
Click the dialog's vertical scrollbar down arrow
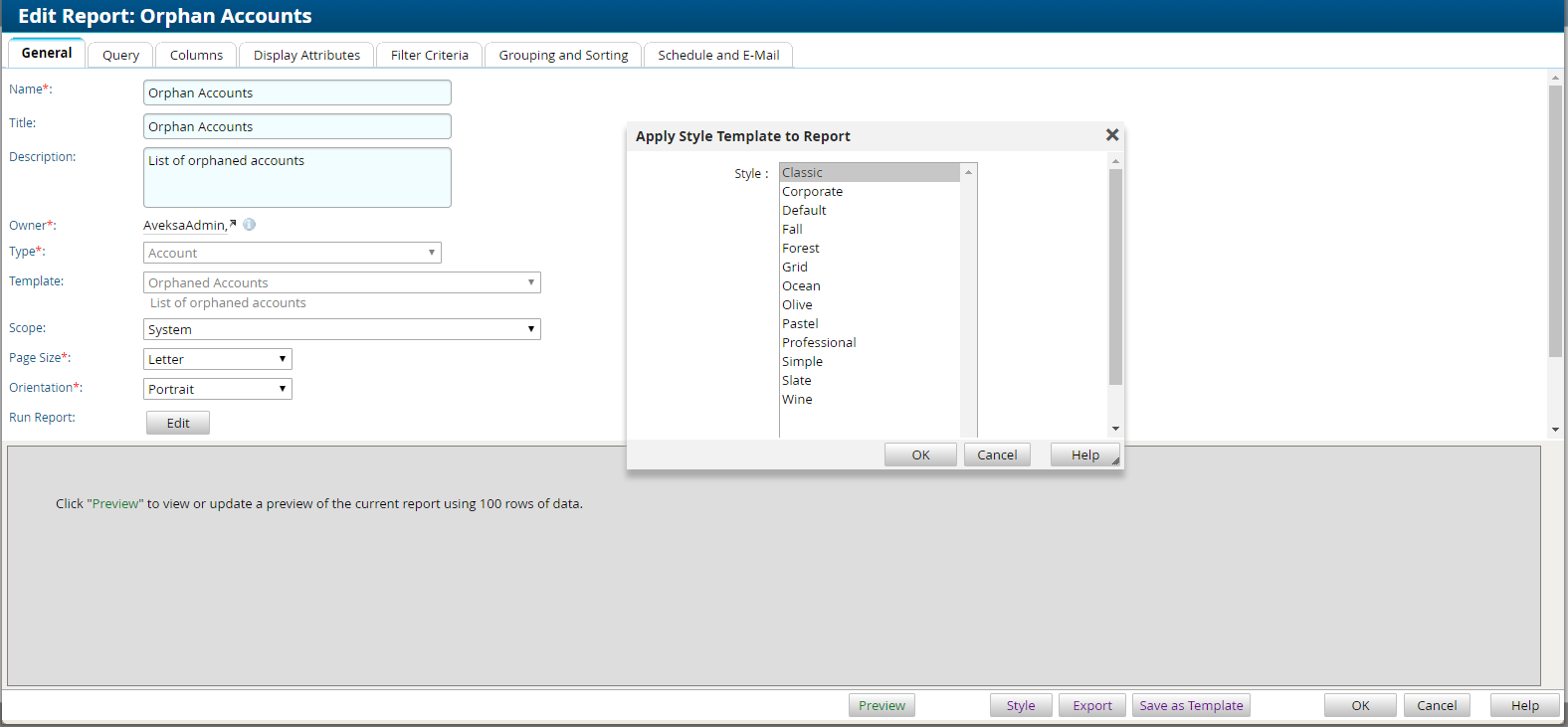click(x=1115, y=429)
